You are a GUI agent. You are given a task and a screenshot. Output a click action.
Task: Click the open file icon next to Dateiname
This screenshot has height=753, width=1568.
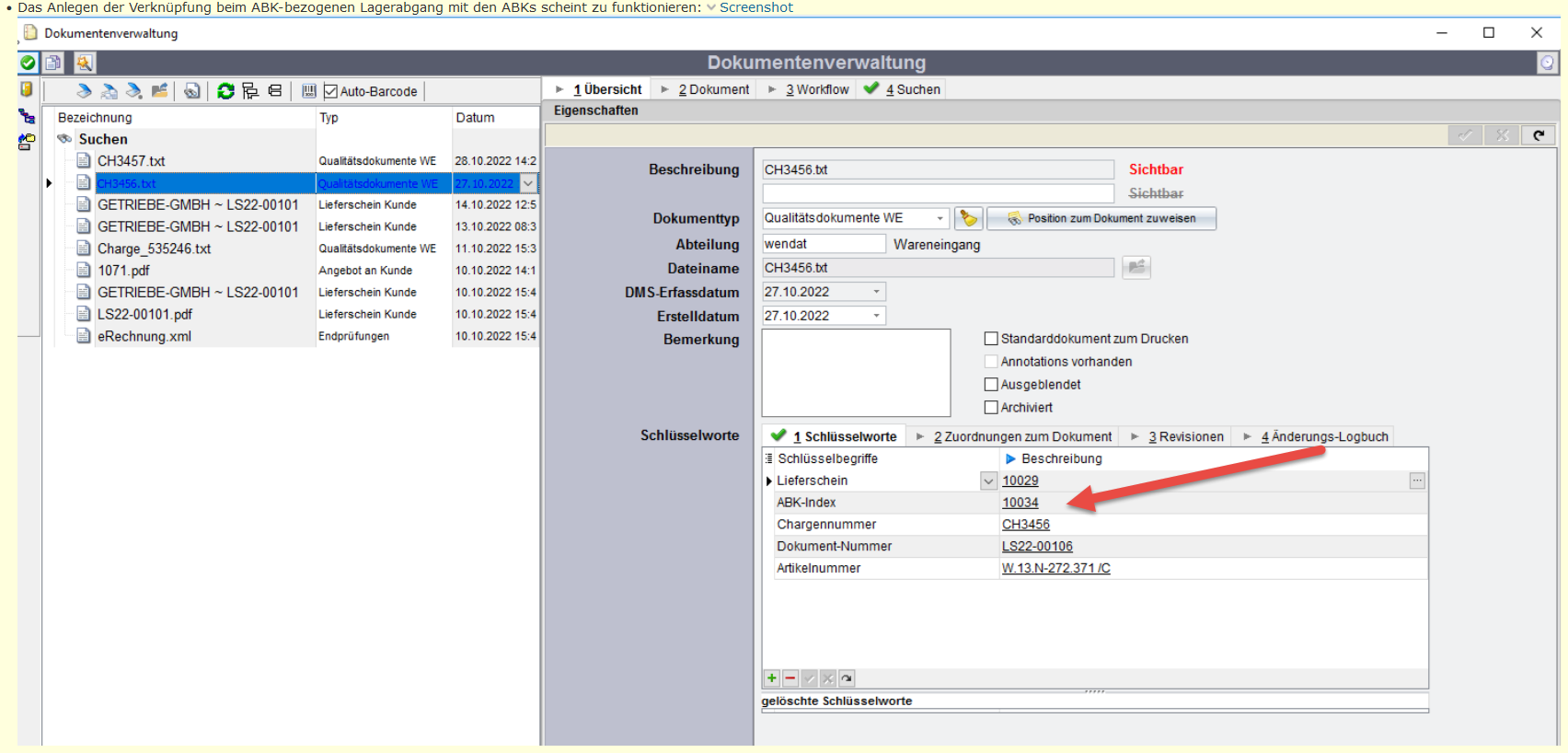click(x=1137, y=267)
